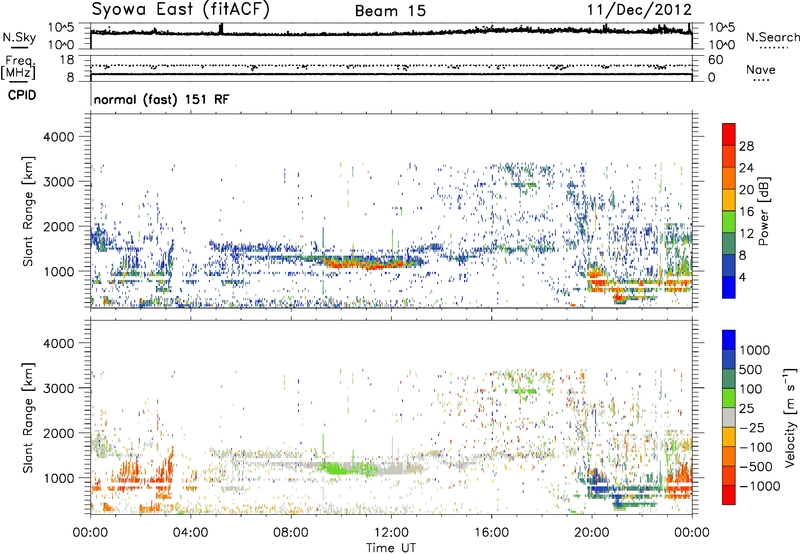The image size is (800, 554).
Task: Click the "Freq. [MHz]" axis label
Action: 18,67
